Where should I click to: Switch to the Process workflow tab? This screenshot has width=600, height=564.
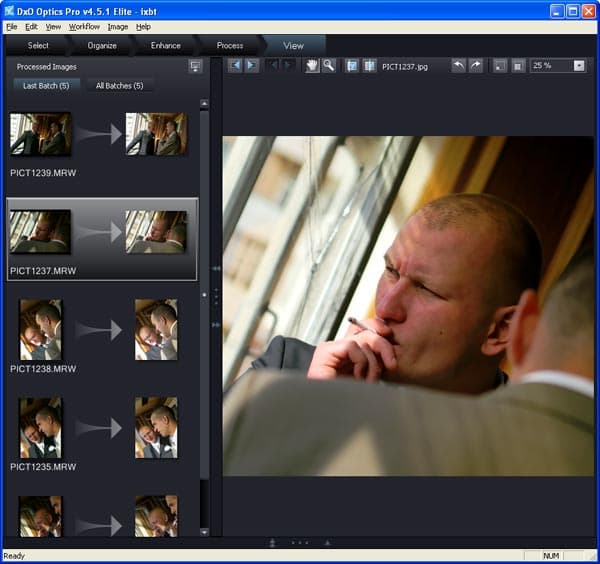tap(230, 46)
